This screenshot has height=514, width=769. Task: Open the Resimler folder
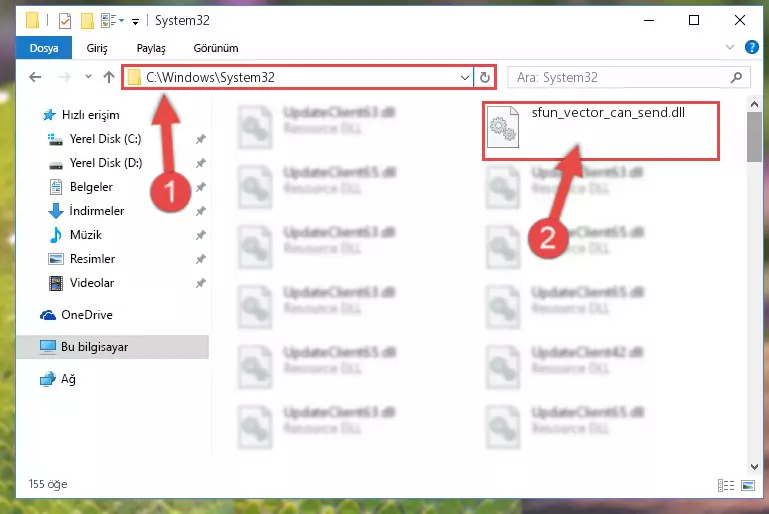pyautogui.click(x=92, y=259)
